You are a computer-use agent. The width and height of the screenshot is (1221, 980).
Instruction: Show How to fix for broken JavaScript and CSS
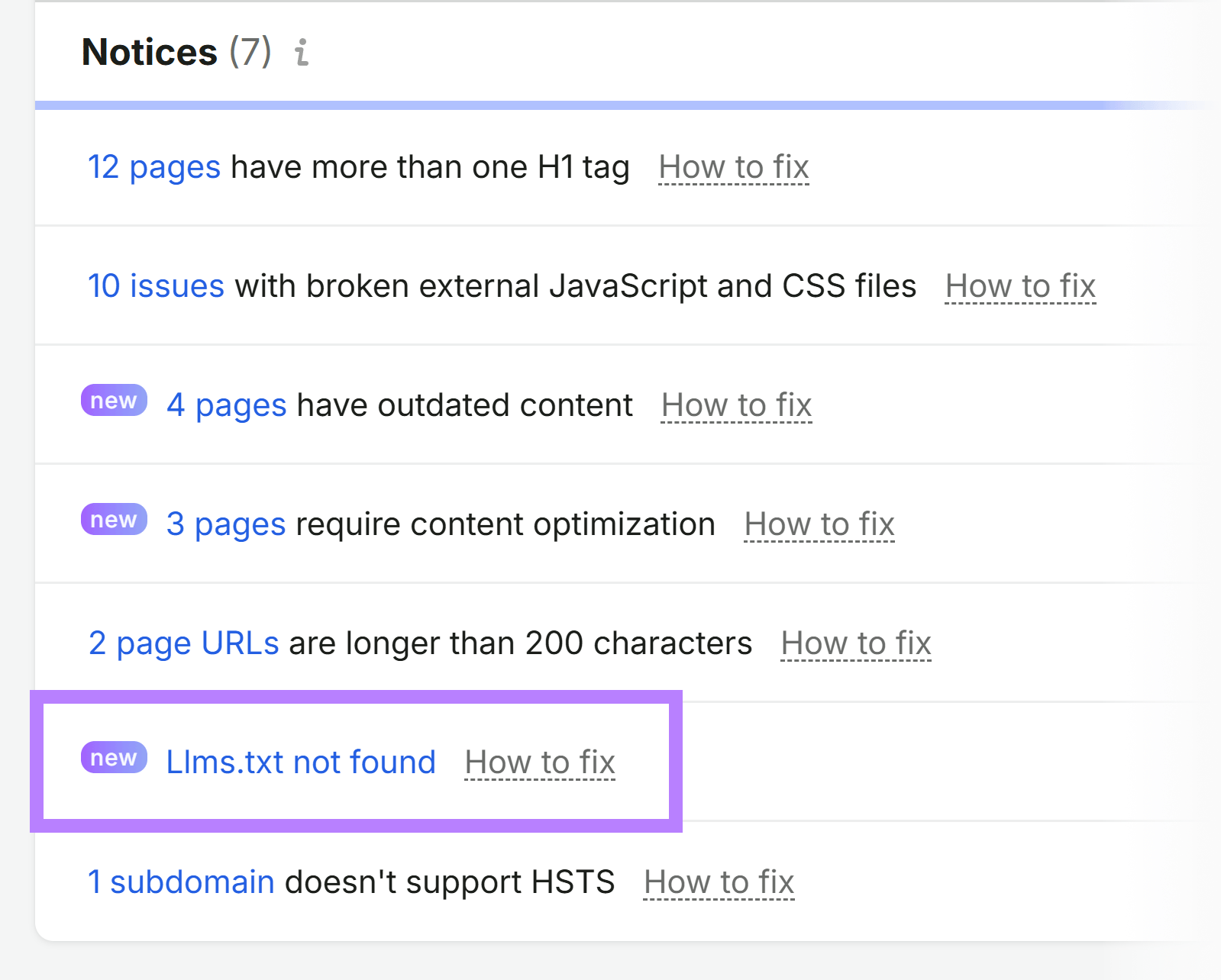(1020, 286)
